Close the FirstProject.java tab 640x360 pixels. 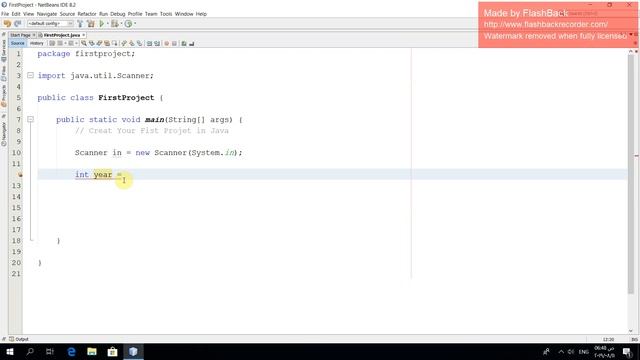pos(84,35)
